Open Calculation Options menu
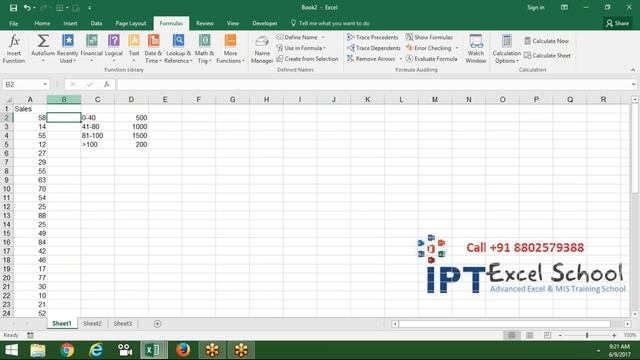 (x=507, y=49)
